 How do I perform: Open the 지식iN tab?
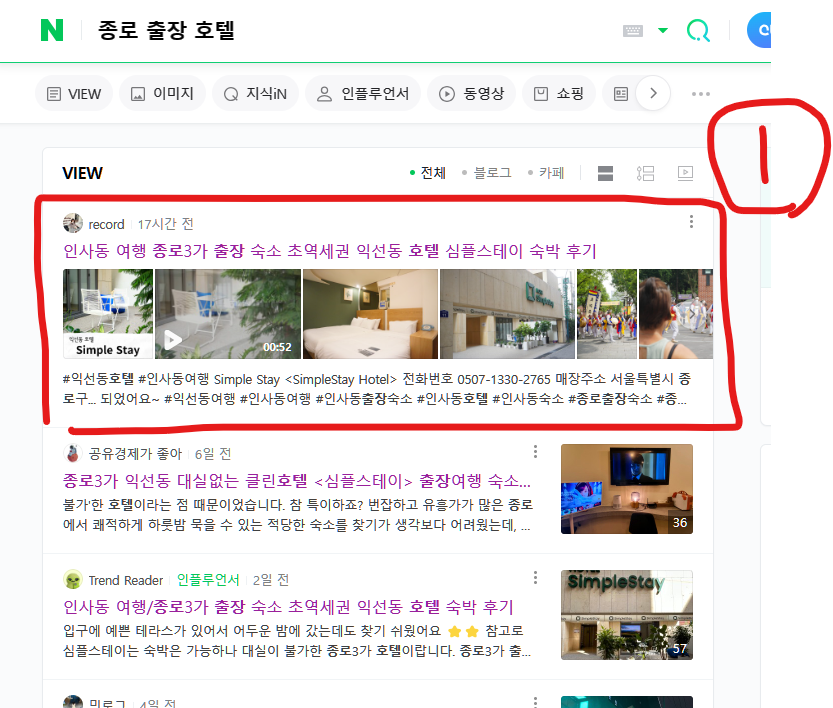pyautogui.click(x=256, y=94)
